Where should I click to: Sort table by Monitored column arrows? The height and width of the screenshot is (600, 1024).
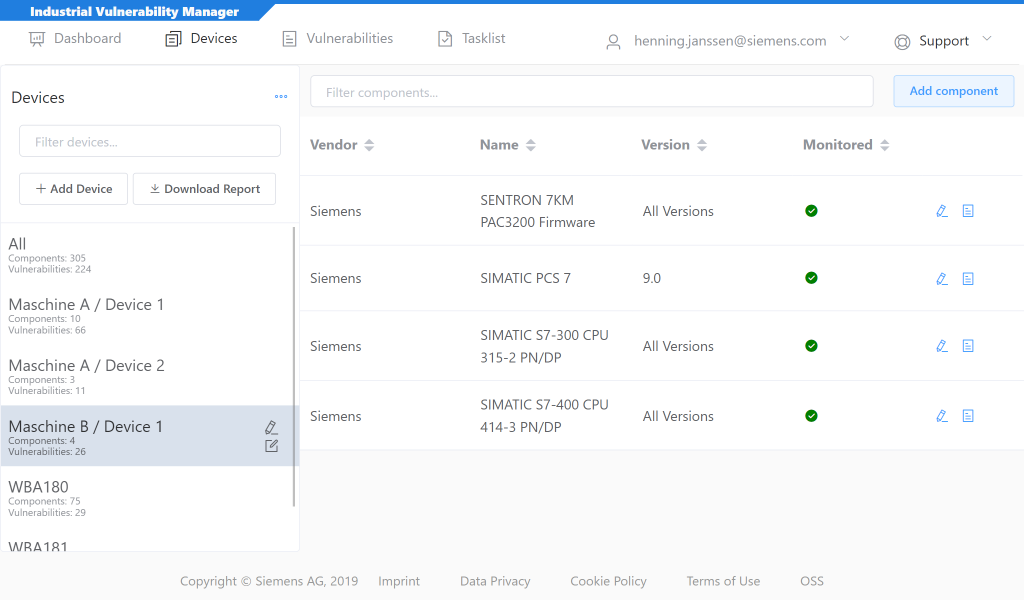pos(885,145)
